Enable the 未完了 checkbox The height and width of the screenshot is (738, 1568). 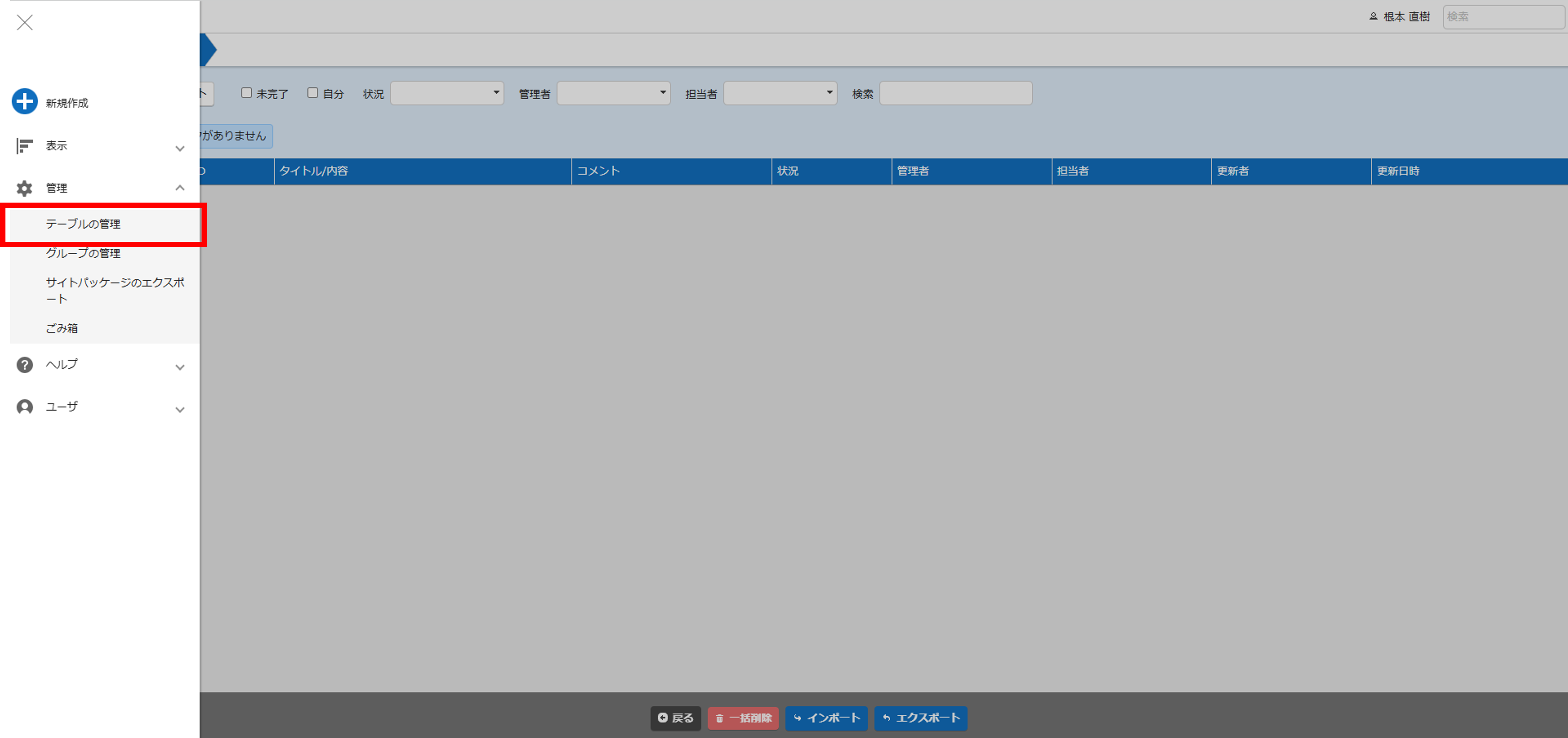[x=247, y=93]
